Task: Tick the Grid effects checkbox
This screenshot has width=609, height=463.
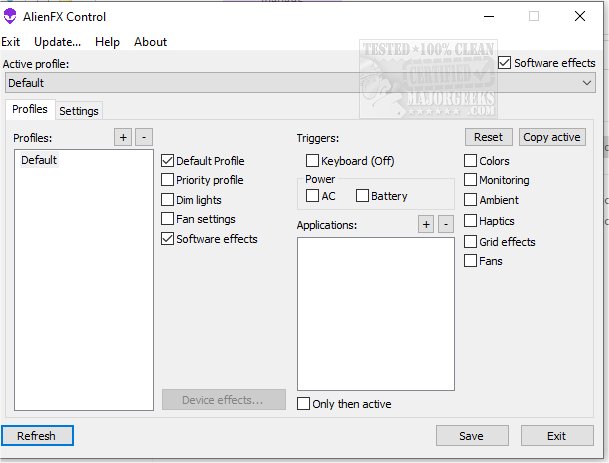Action: 471,241
